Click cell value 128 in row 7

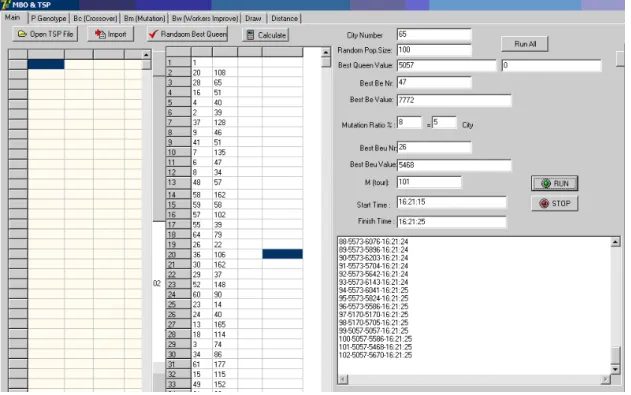pos(220,122)
